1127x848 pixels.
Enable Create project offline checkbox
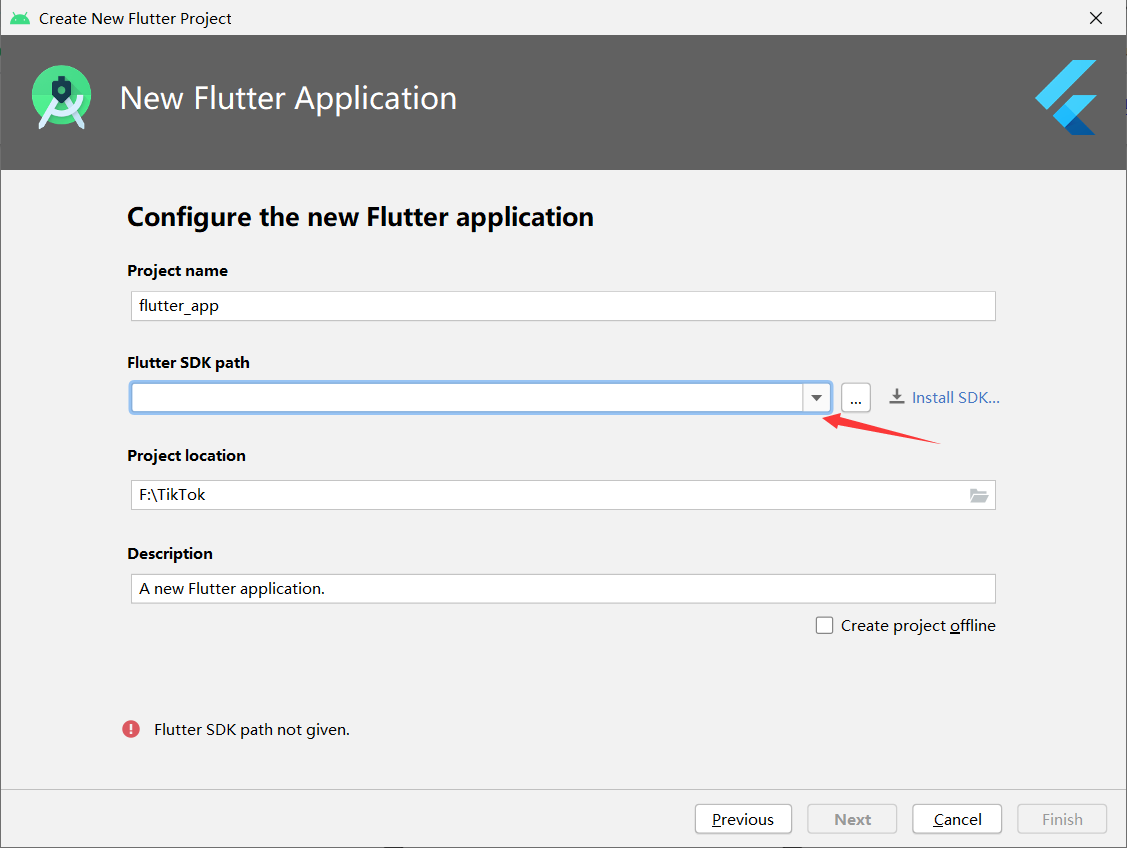pos(824,625)
